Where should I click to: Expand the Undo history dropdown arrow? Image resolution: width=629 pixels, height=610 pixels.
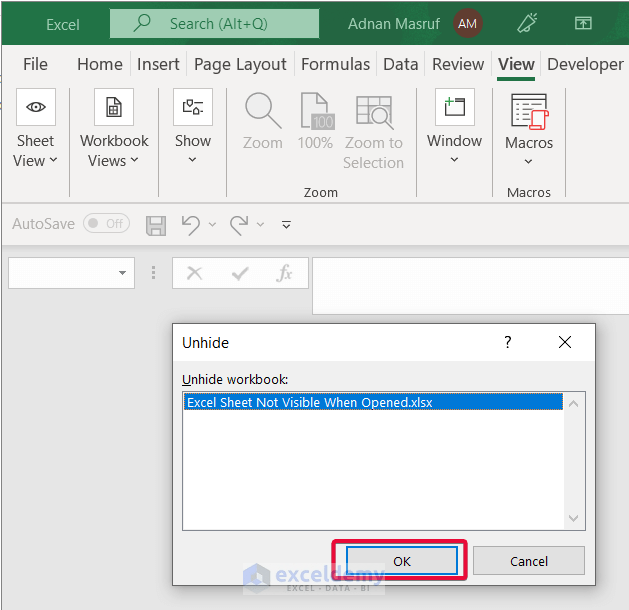212,225
